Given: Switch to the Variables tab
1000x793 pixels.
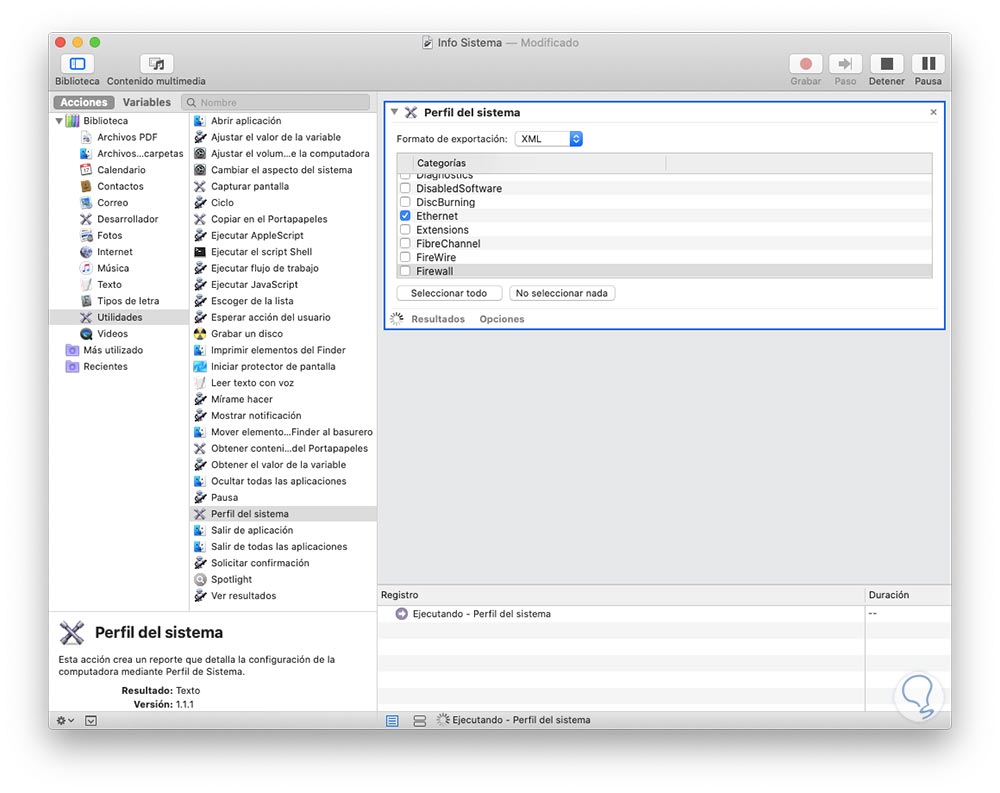Looking at the screenshot, I should click(x=147, y=102).
